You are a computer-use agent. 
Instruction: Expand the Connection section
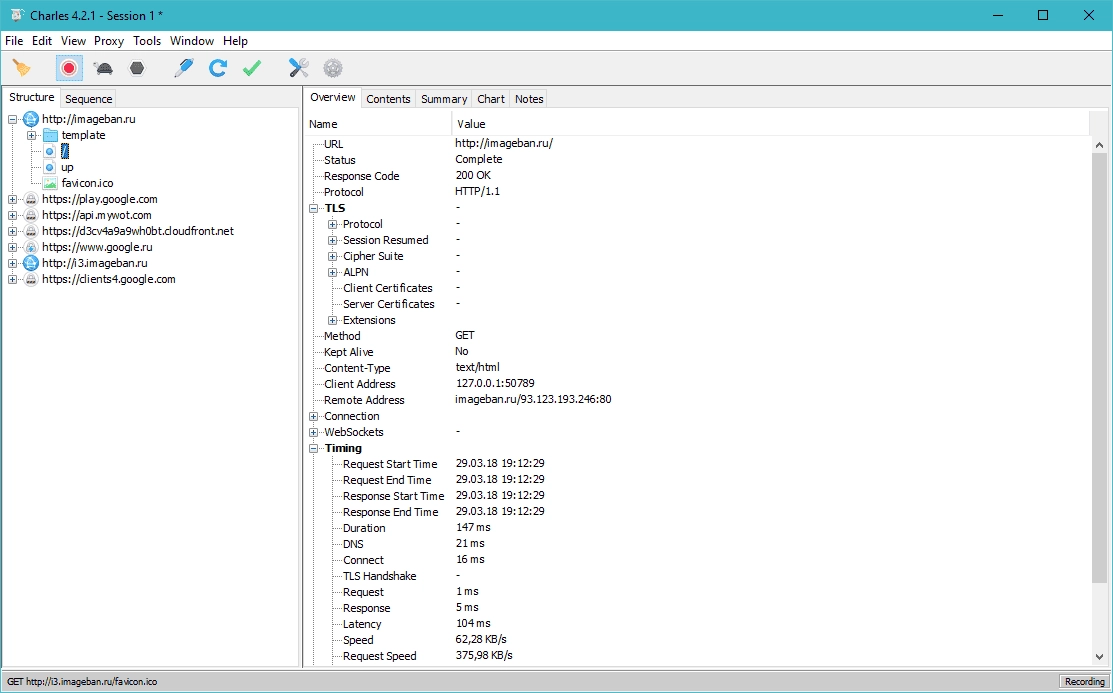point(313,417)
